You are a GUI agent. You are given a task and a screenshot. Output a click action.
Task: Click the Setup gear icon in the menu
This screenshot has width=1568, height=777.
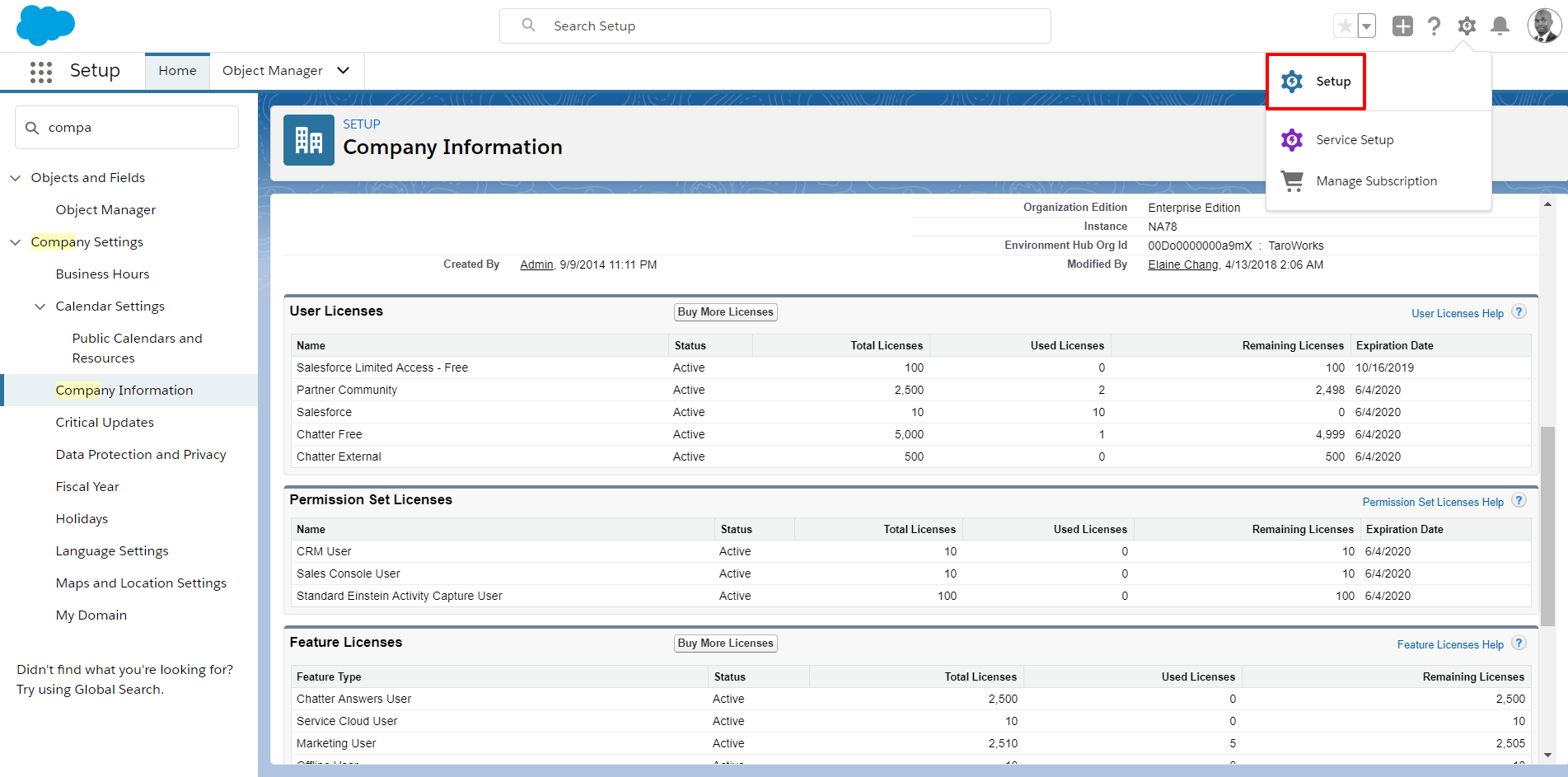1292,82
